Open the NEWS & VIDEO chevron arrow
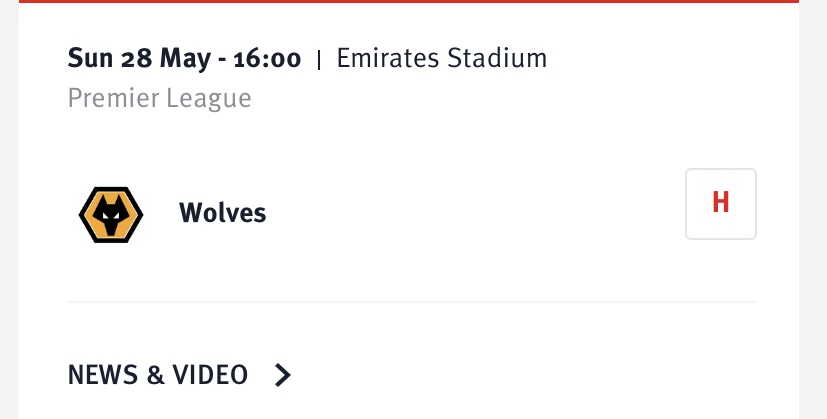This screenshot has width=827, height=419. pyautogui.click(x=283, y=375)
